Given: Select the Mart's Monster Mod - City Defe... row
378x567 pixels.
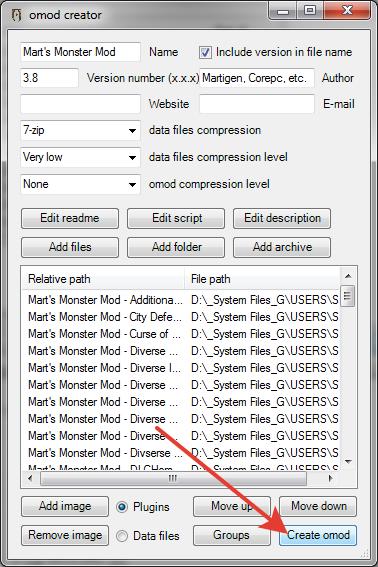Looking at the screenshot, I should (x=181, y=317).
